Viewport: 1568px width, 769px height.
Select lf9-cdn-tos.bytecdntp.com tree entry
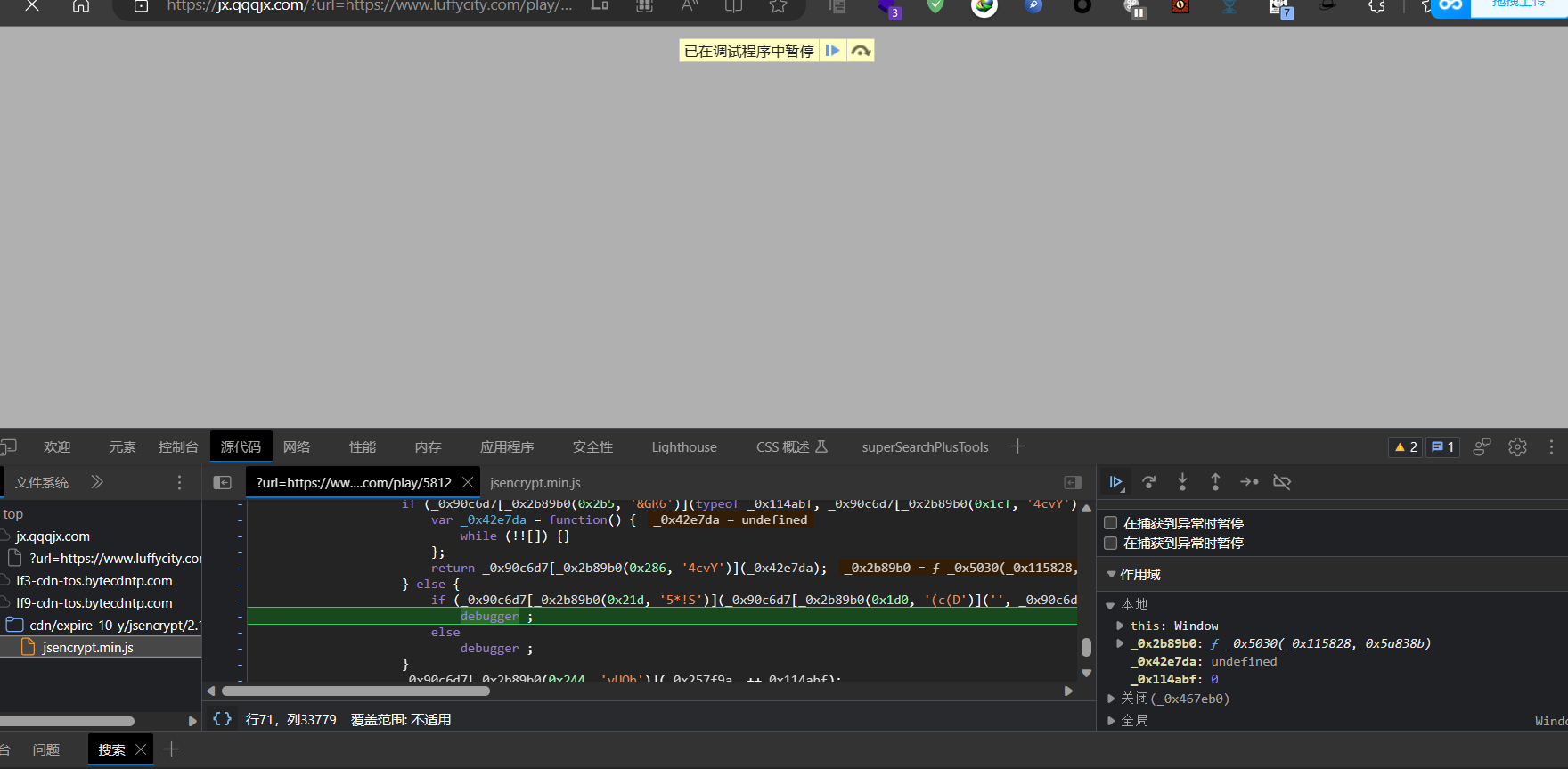click(94, 603)
